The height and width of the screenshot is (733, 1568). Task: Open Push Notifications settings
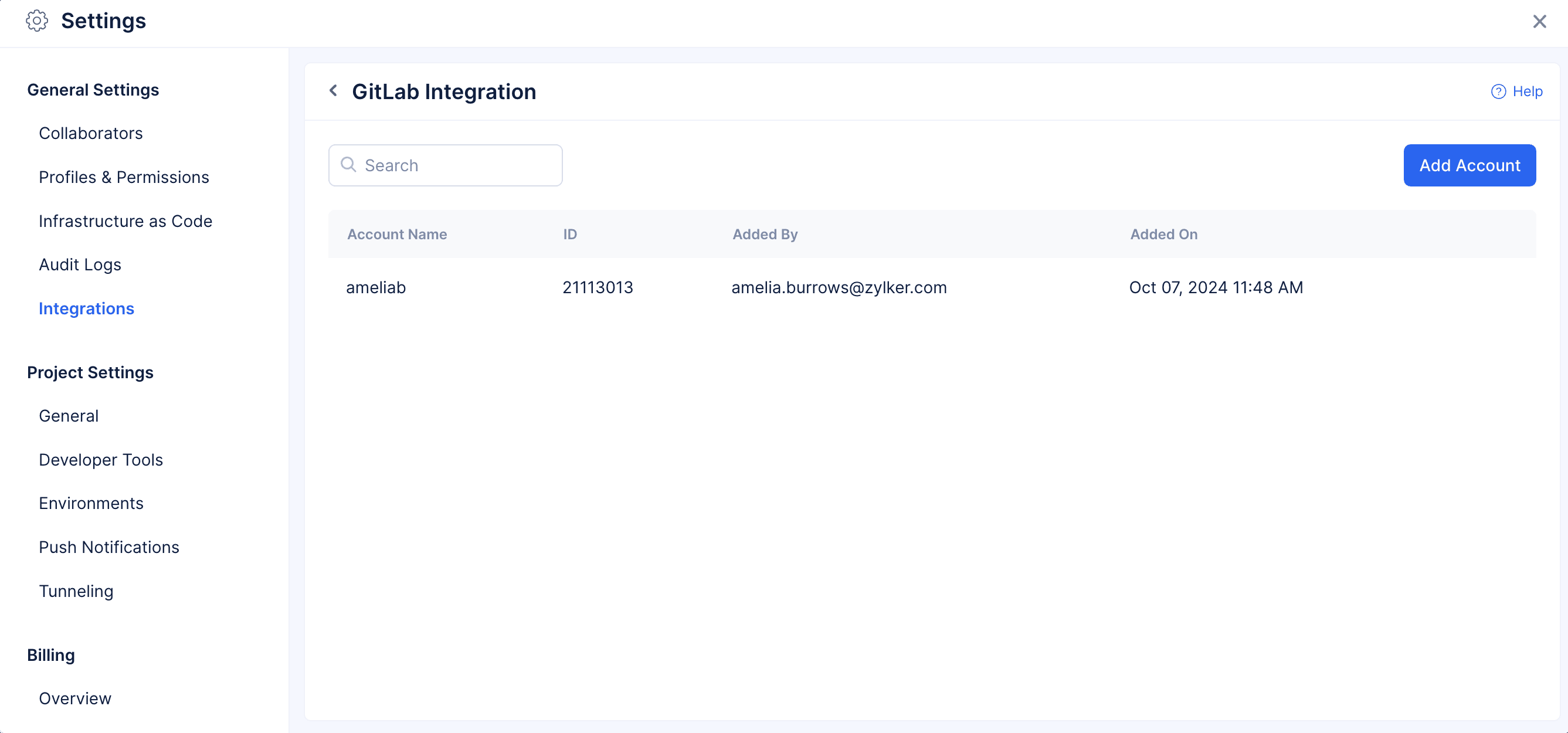pyautogui.click(x=109, y=547)
